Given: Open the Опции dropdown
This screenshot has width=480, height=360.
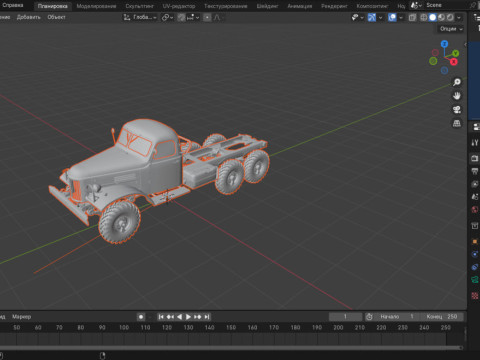Looking at the screenshot, I should click(x=451, y=29).
